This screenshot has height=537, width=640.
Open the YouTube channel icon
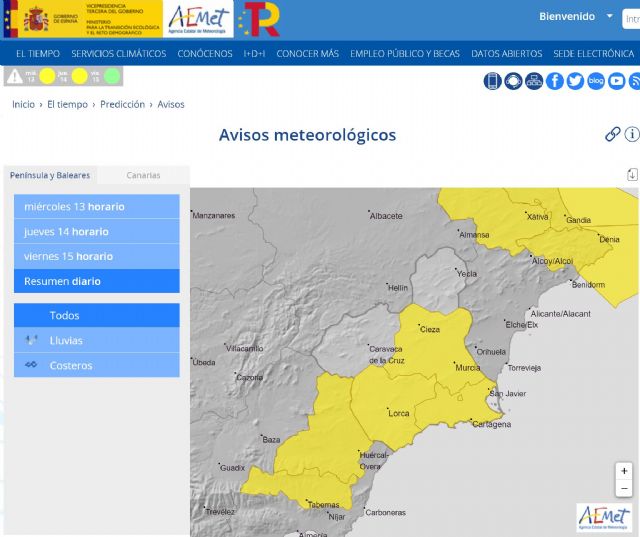click(617, 81)
